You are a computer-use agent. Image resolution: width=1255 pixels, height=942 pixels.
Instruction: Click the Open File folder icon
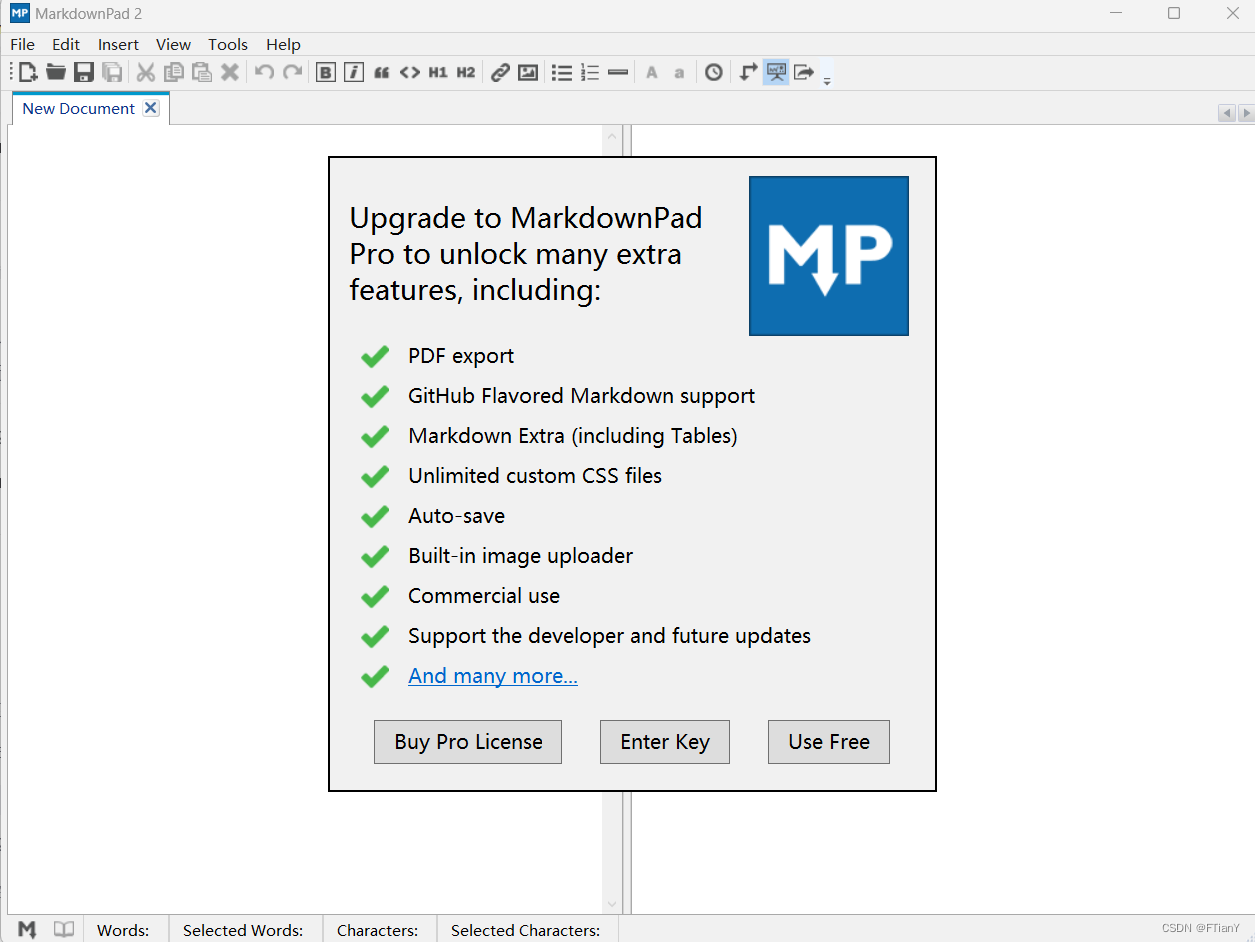[56, 72]
